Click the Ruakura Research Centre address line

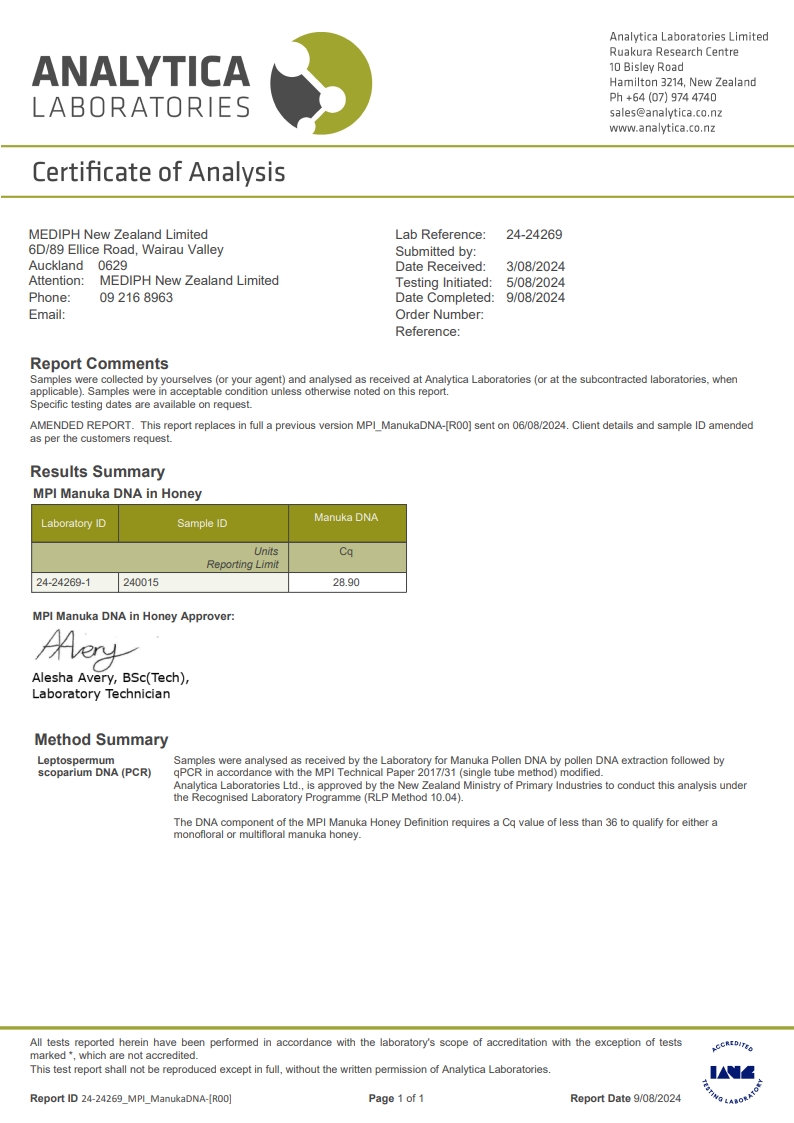(x=674, y=52)
